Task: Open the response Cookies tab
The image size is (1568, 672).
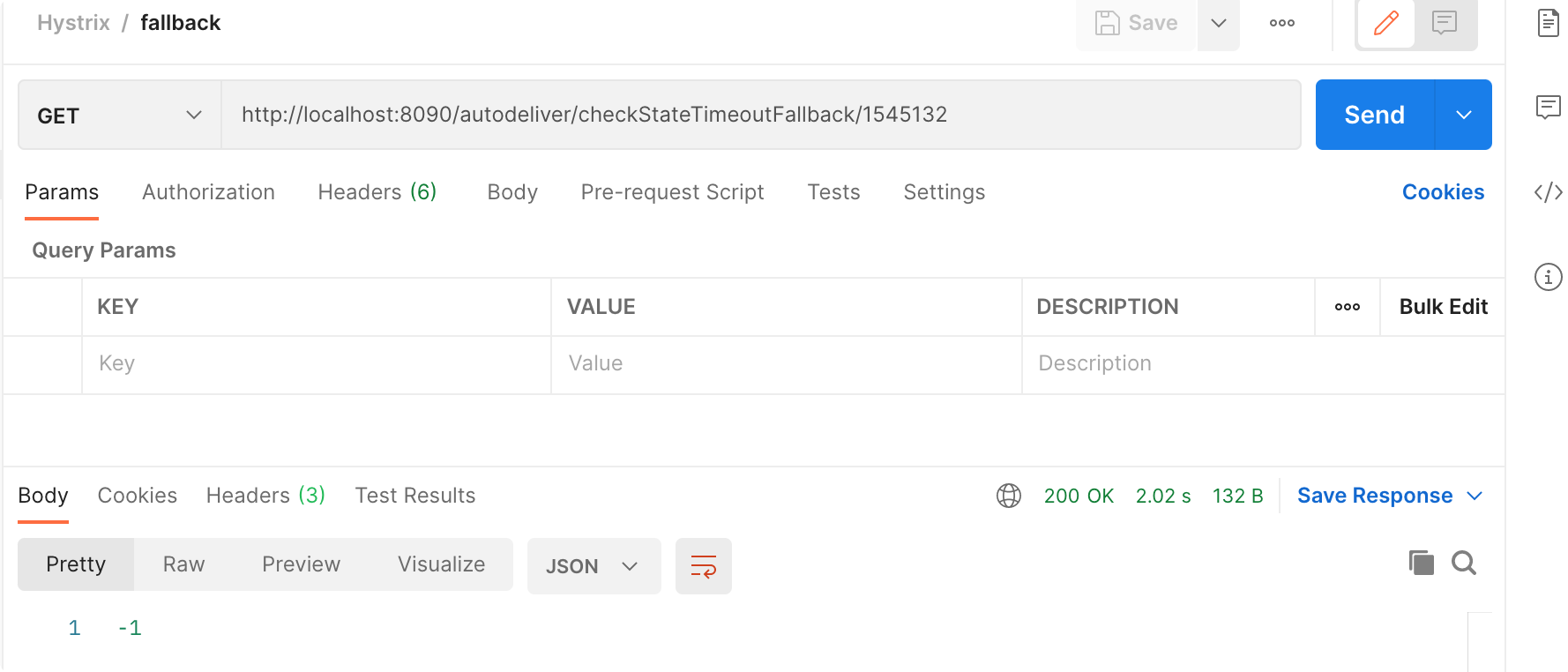Action: 137,496
